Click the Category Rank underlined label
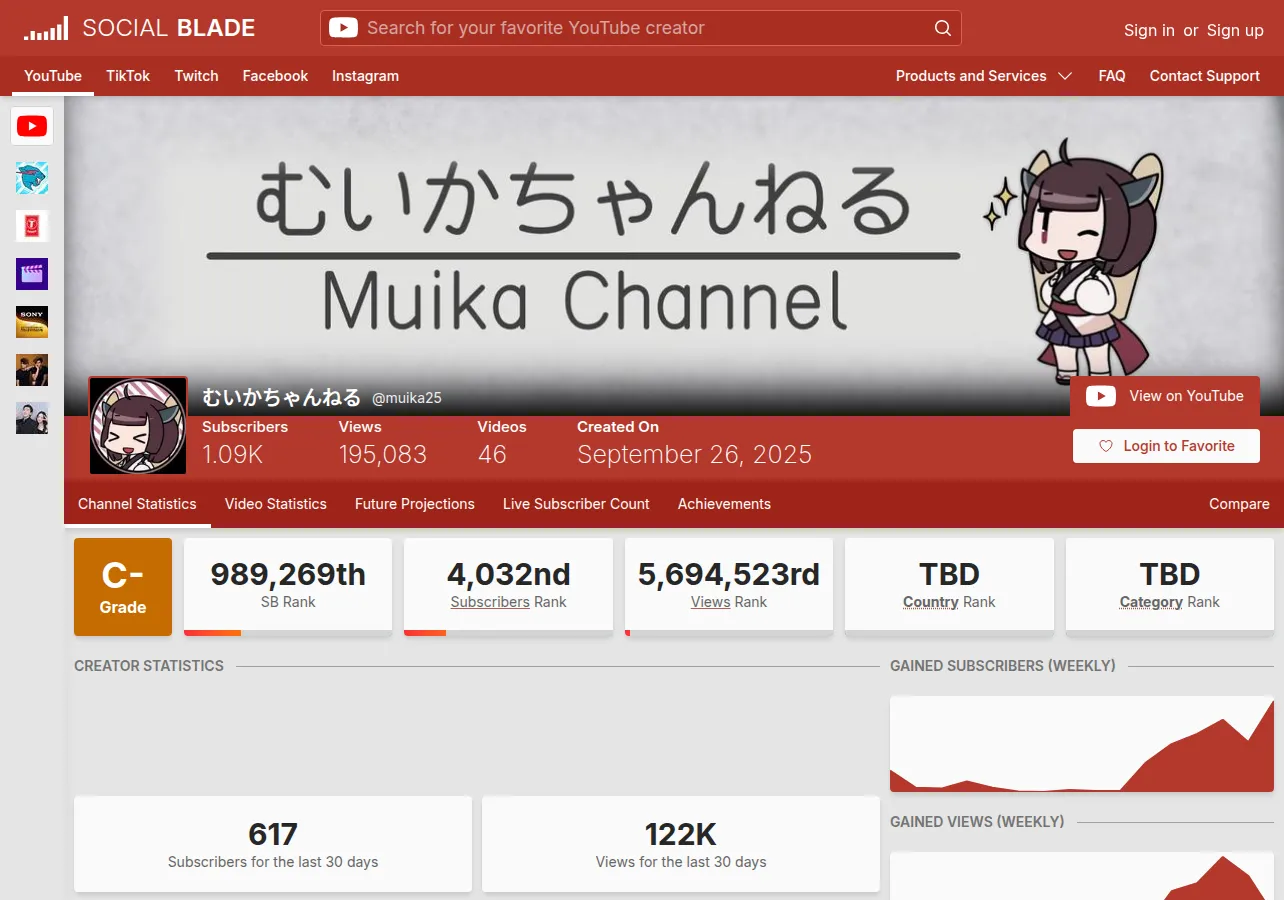Screen dimensions: 1284x900 [x=1152, y=602]
